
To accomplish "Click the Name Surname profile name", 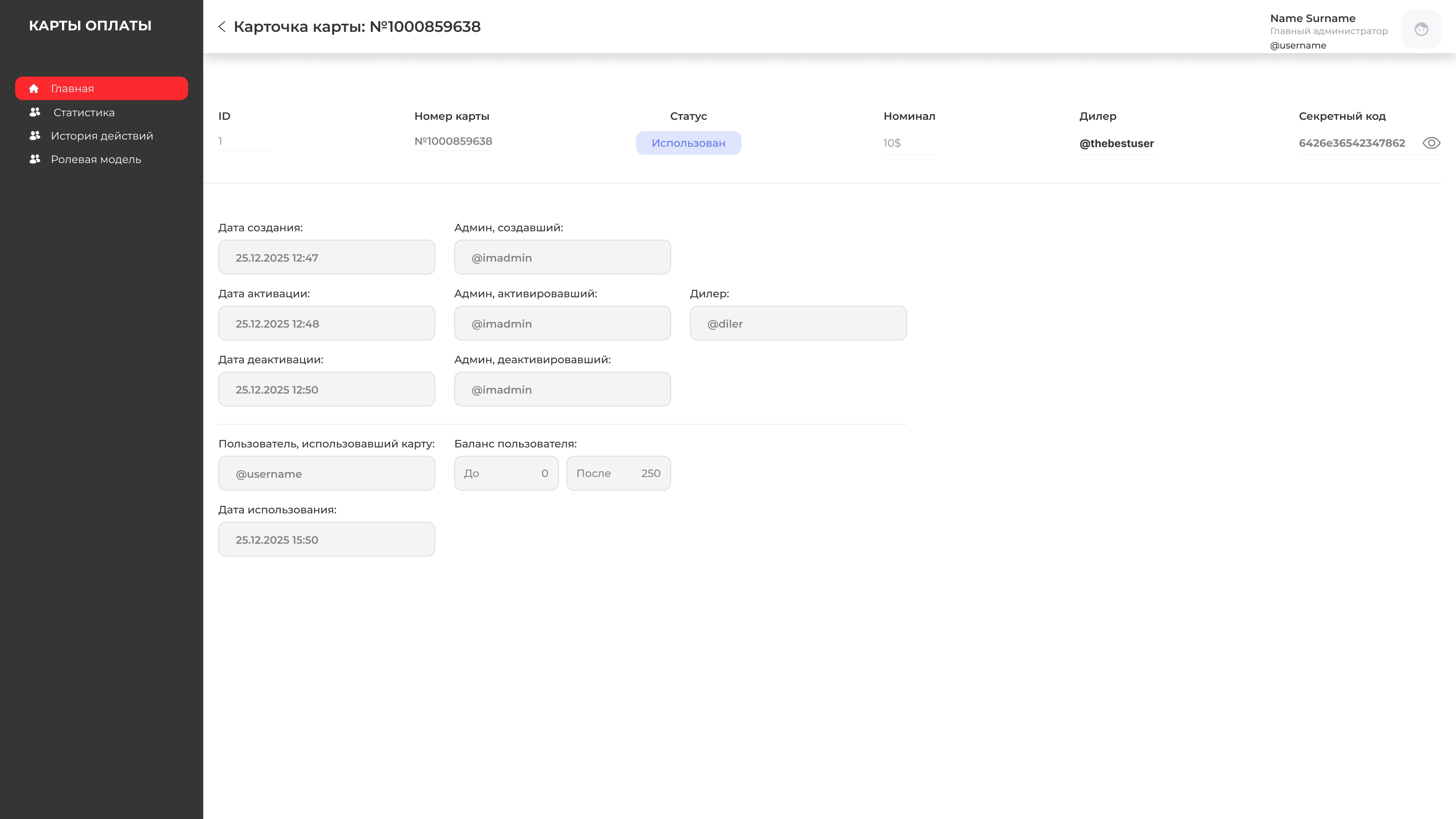I will click(1312, 19).
